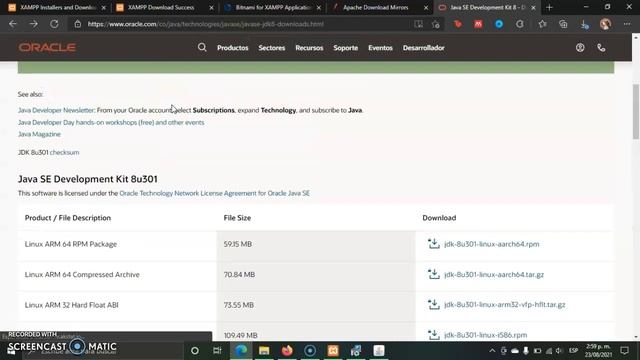640x360 pixels.
Task: Add this page to favorites star icon
Action: point(436,24)
